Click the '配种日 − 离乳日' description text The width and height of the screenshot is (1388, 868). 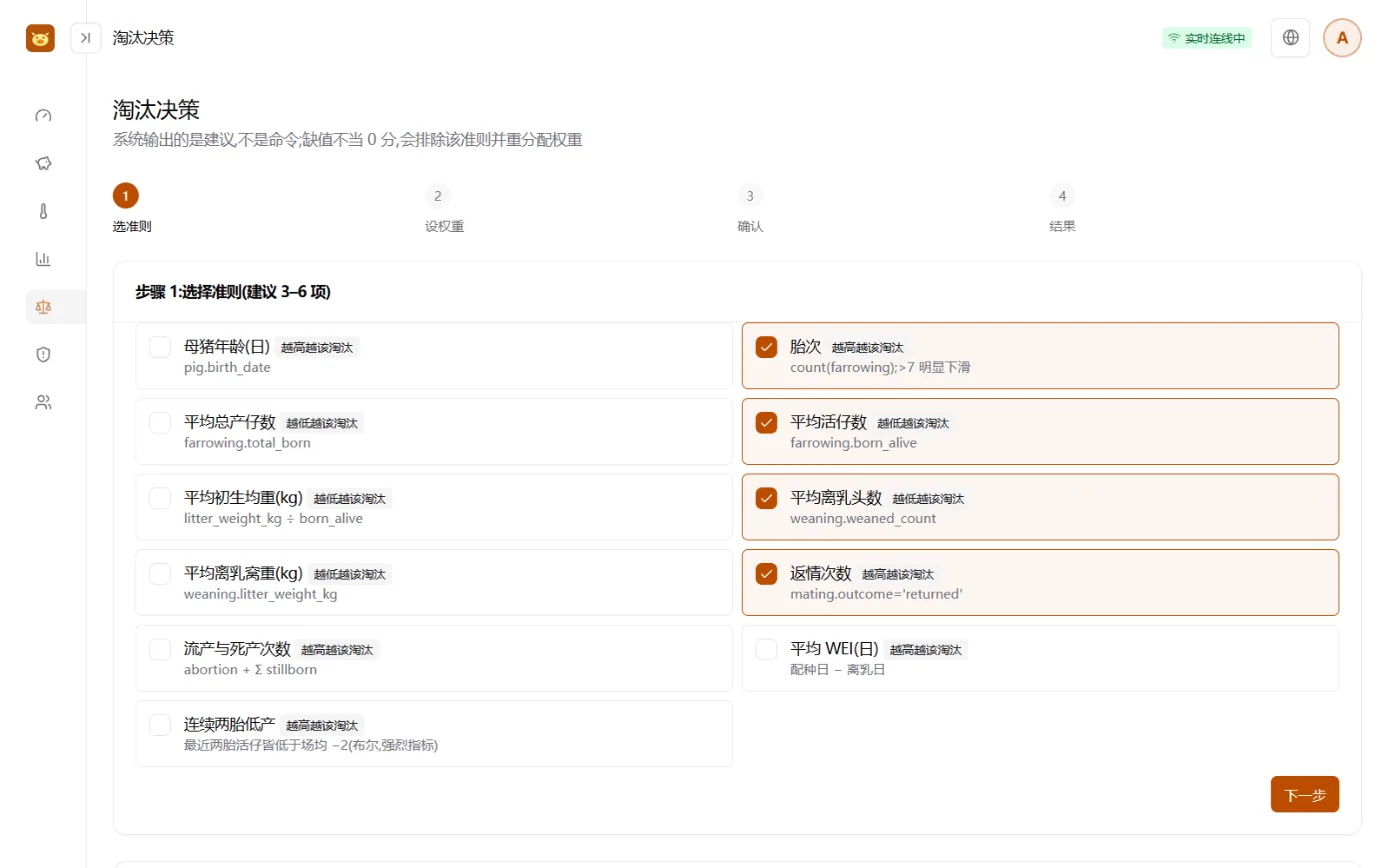pos(837,669)
